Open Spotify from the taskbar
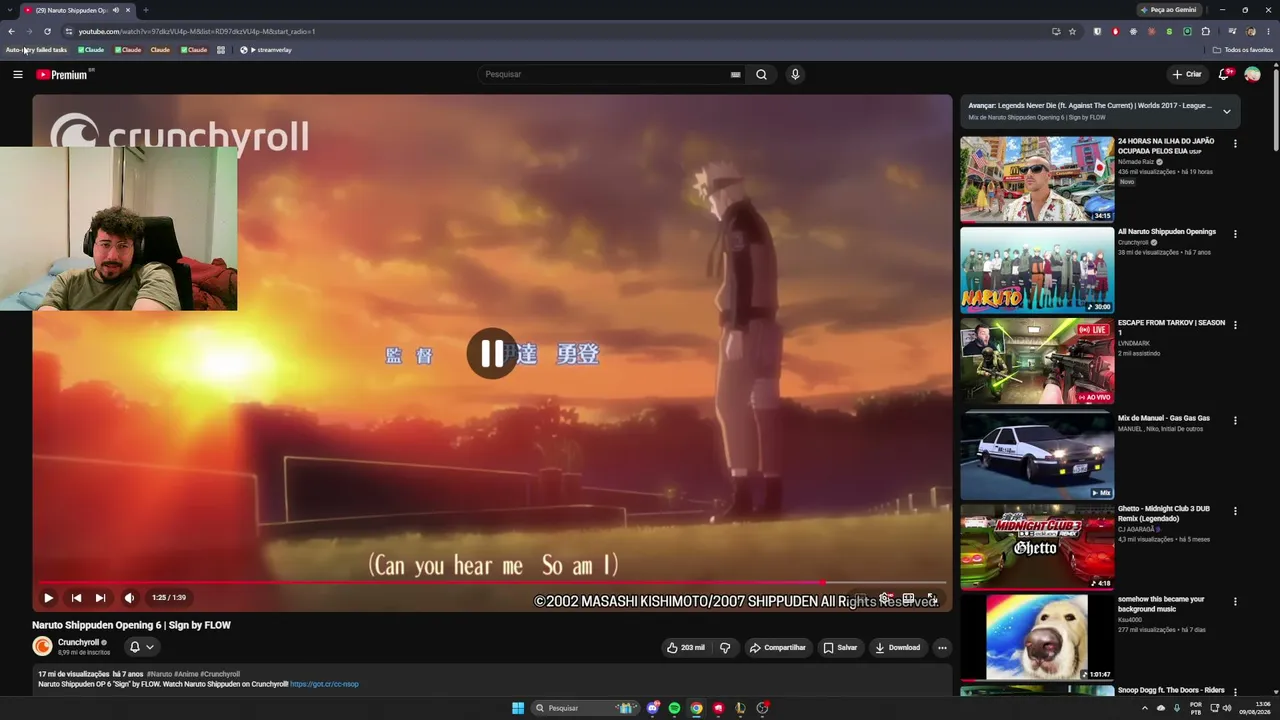This screenshot has height=720, width=1280. (x=675, y=708)
